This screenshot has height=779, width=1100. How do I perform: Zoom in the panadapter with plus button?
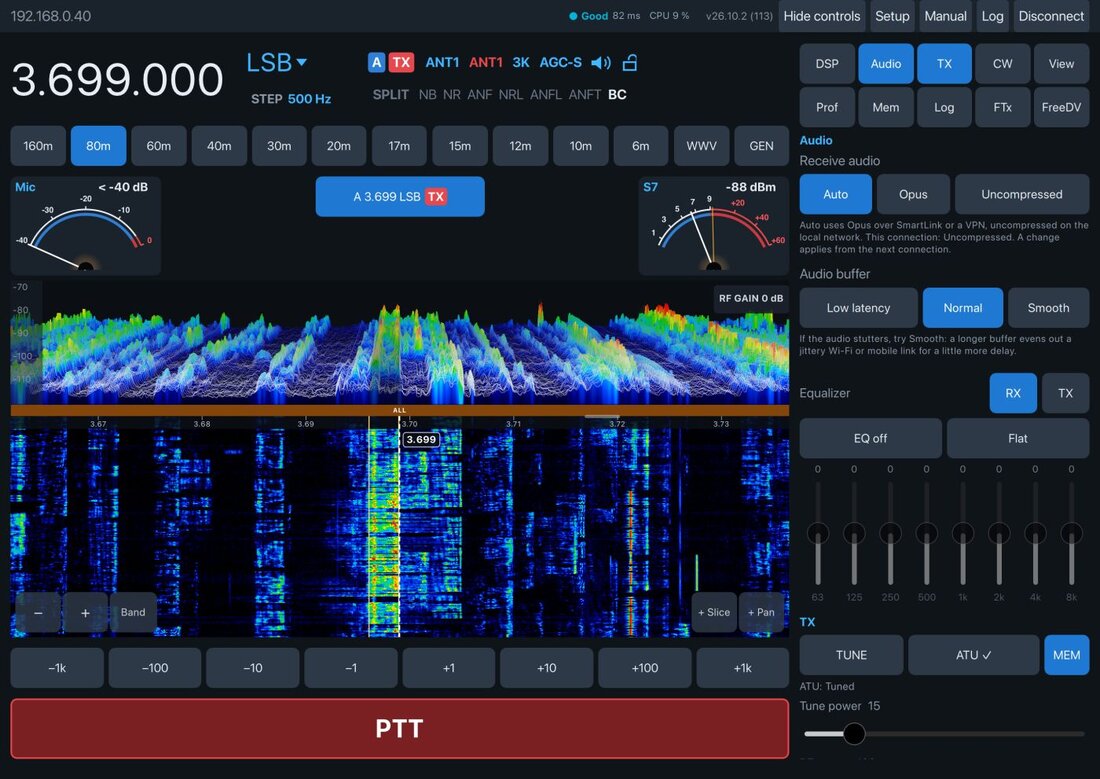[85, 613]
